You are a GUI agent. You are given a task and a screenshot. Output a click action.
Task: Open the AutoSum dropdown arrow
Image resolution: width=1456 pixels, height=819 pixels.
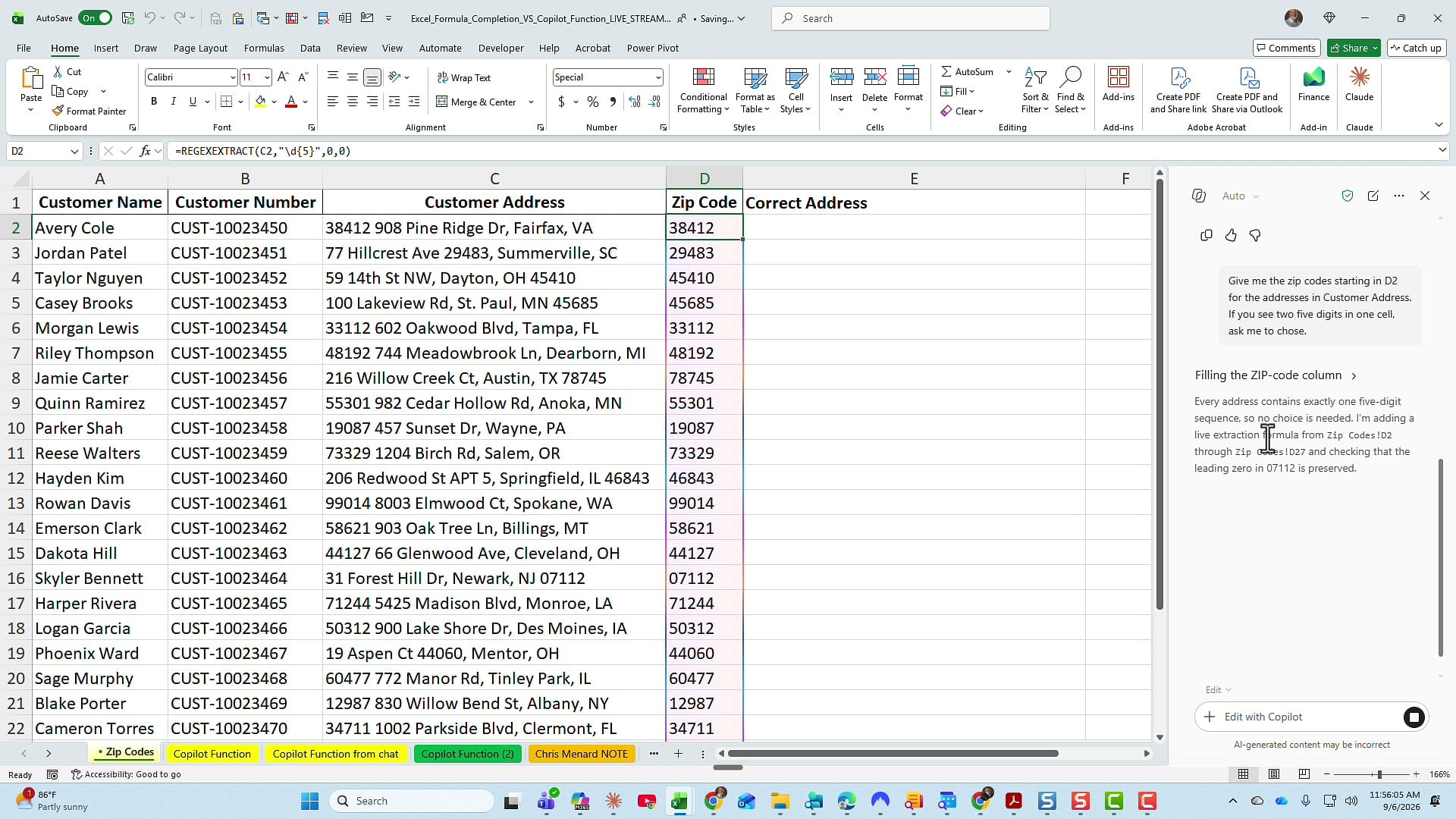tap(1009, 71)
